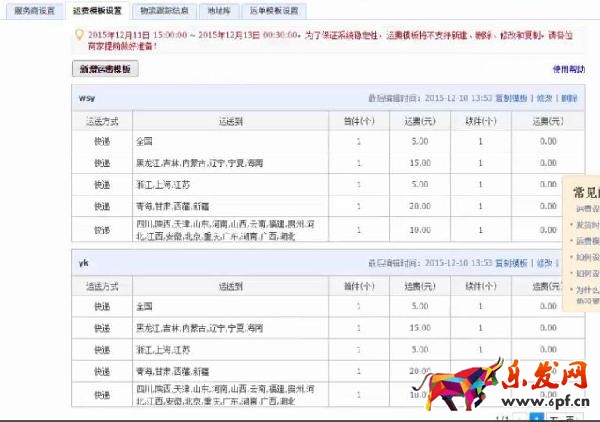Screen dimensions: 600x422
Task: Click 复制模板 for the yk template
Action: (x=511, y=263)
